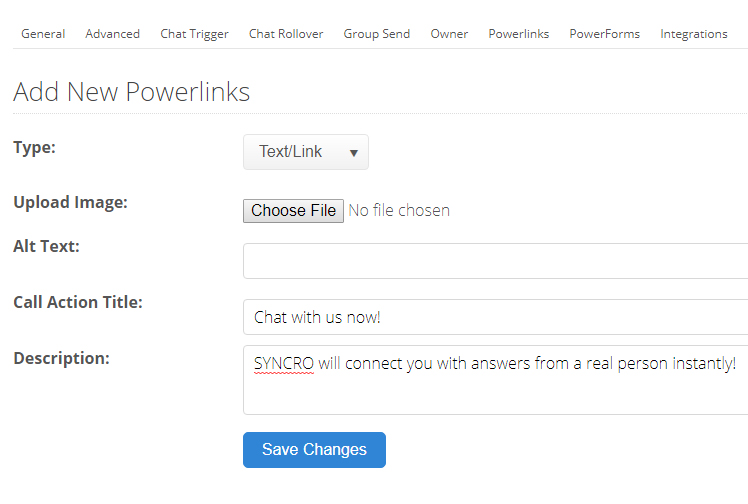Open the Owner tab
748x504 pixels.
pyautogui.click(x=449, y=34)
